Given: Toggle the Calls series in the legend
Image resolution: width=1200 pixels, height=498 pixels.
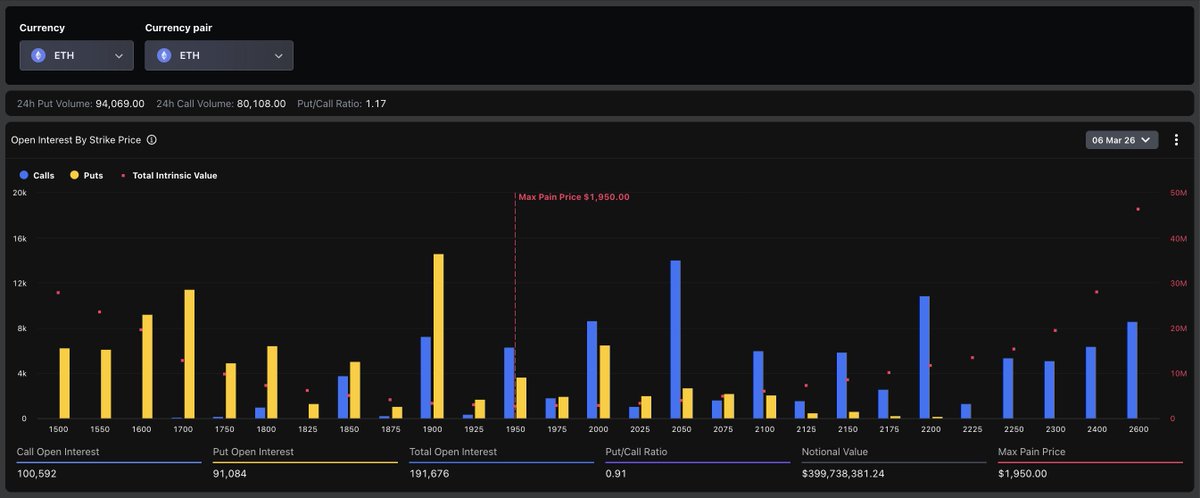Looking at the screenshot, I should pos(36,175).
